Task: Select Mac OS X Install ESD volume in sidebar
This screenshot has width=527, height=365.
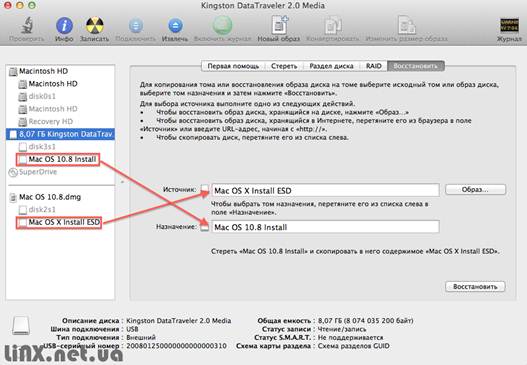Action: pyautogui.click(x=59, y=222)
